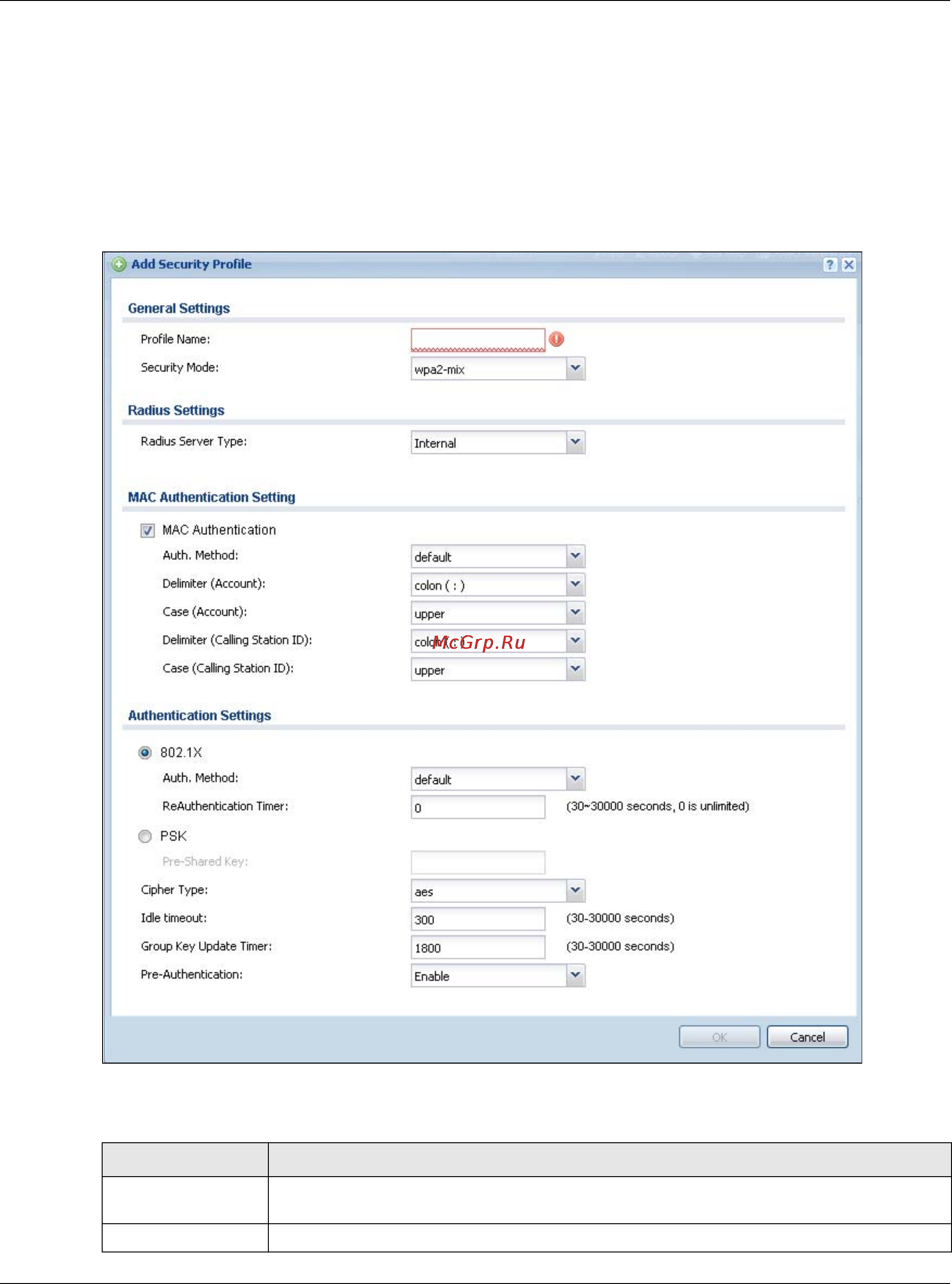952x1284 pixels.
Task: Click the Security Mode label
Action: [180, 368]
